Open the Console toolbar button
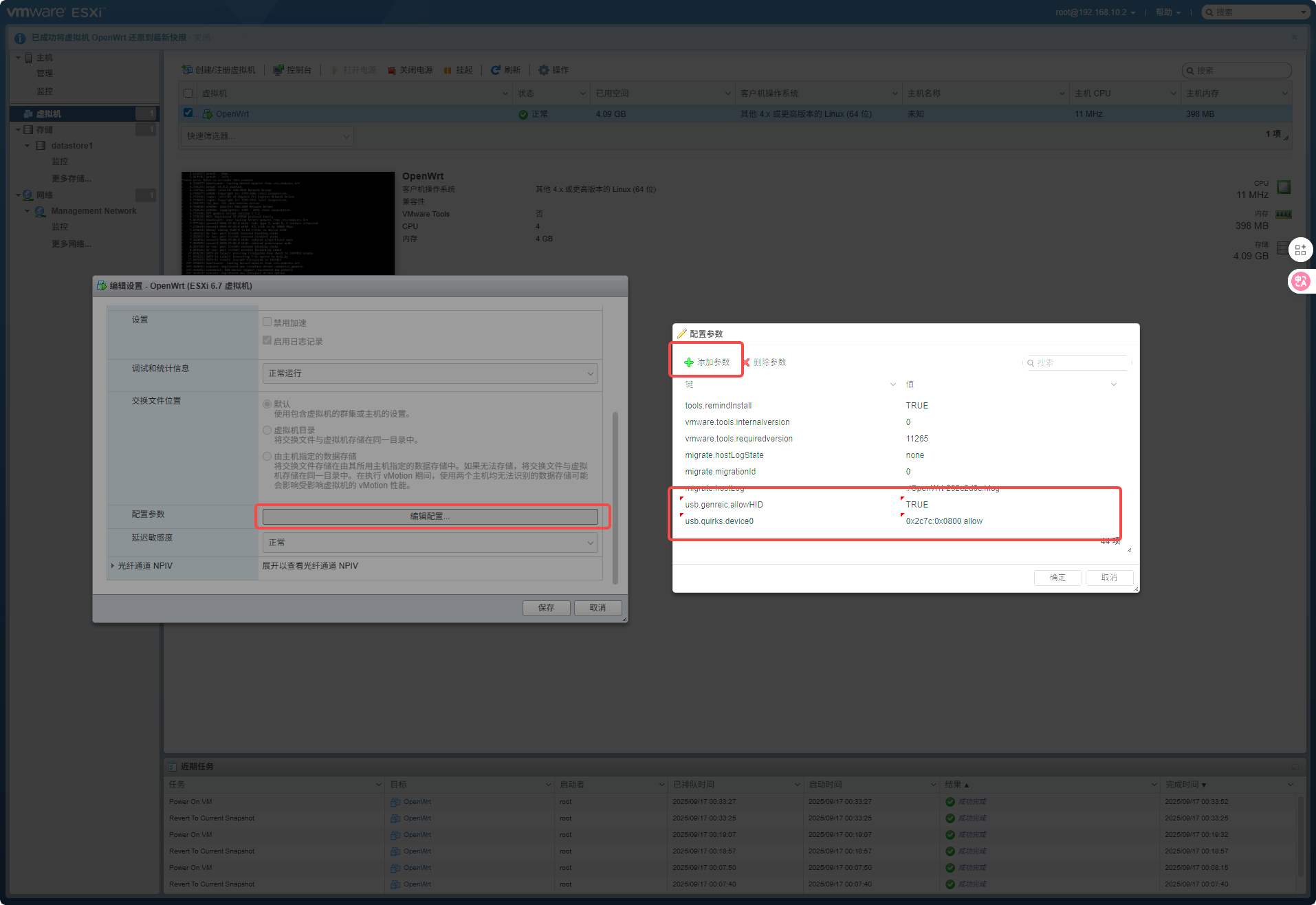The image size is (1316, 905). [292, 70]
